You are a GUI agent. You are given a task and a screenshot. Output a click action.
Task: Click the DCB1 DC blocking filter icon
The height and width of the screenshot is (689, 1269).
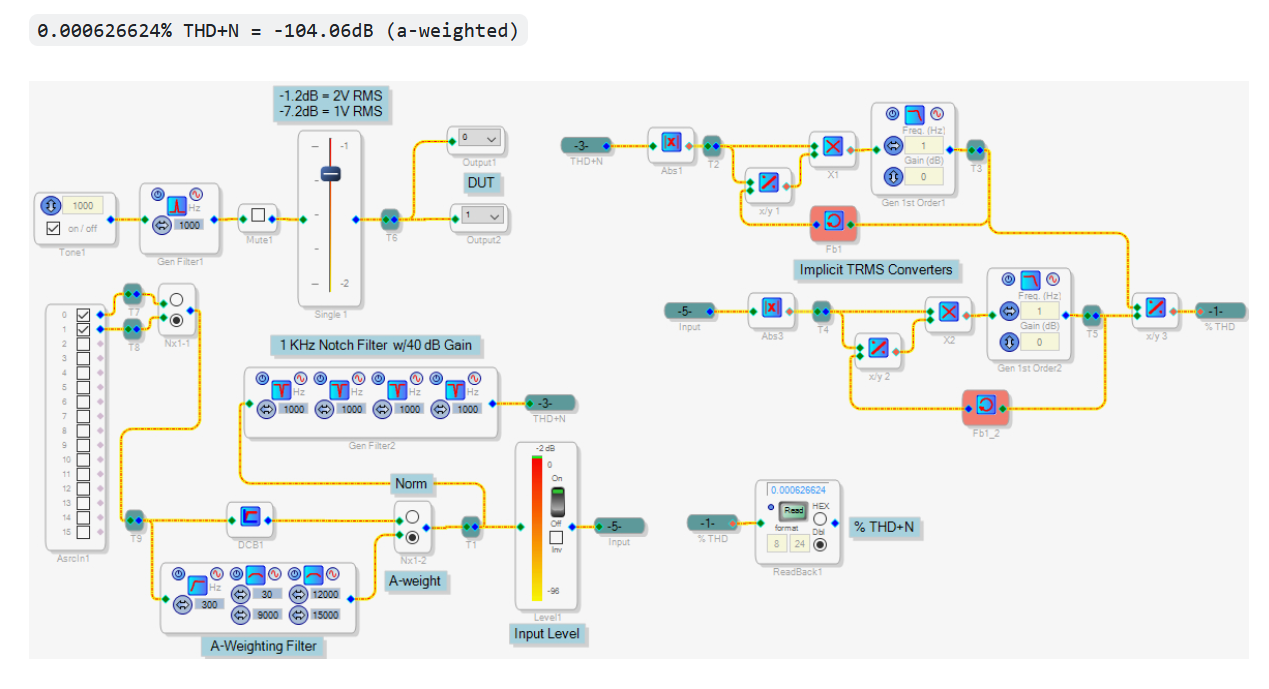click(x=250, y=517)
